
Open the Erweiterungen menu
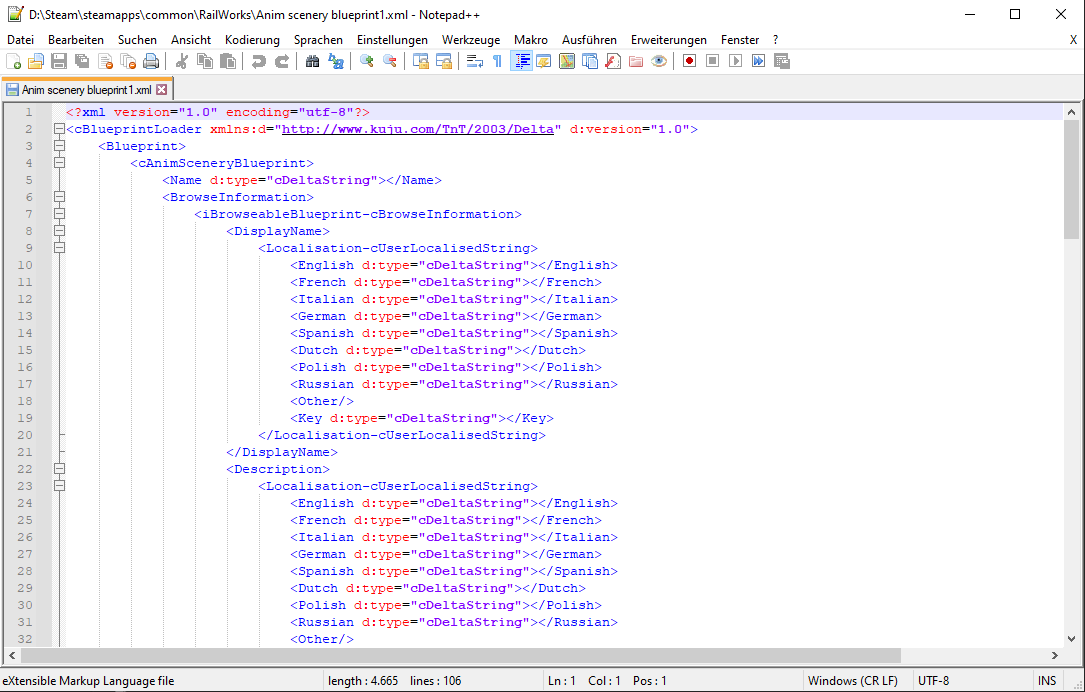668,40
